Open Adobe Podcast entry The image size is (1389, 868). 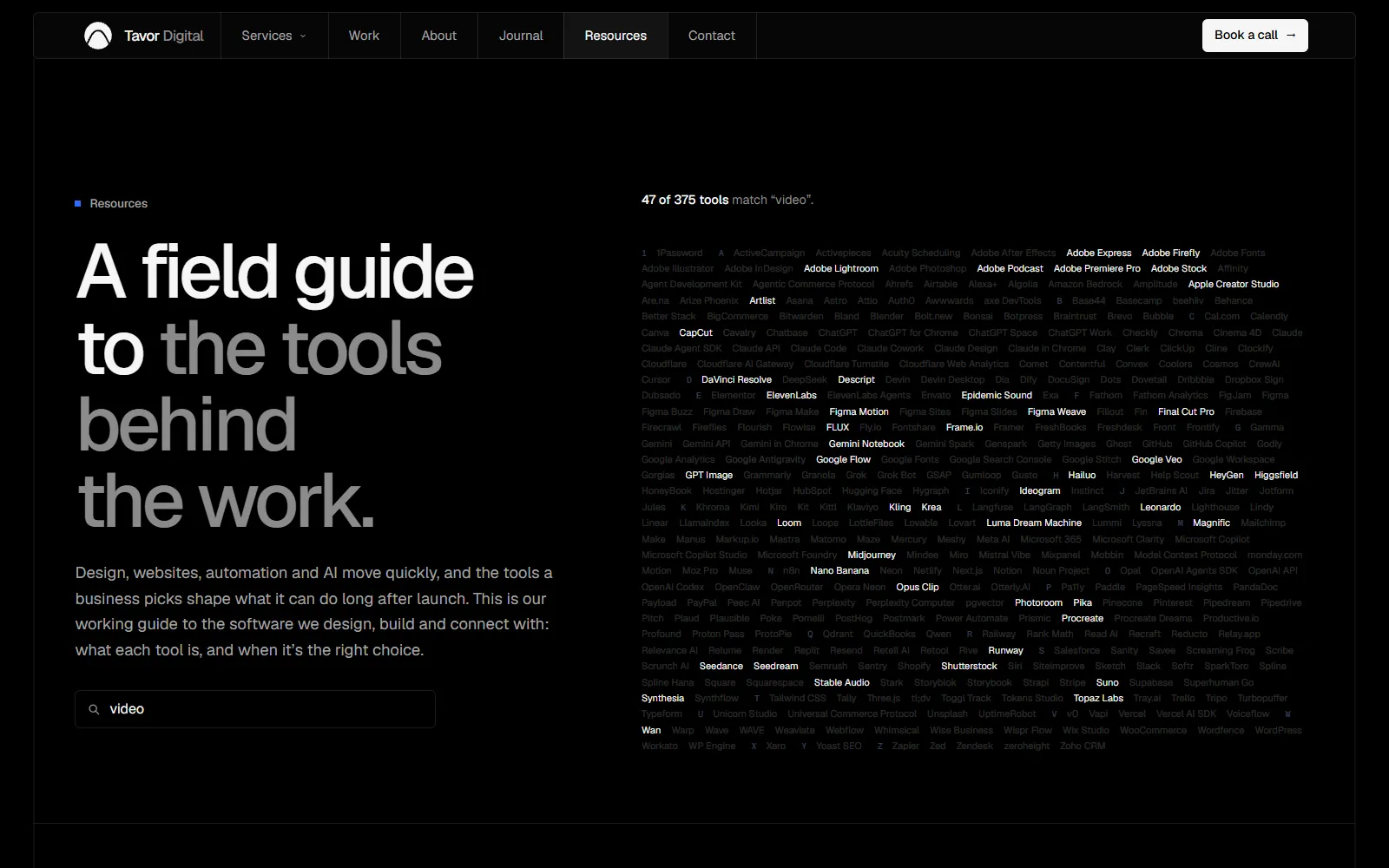click(1010, 268)
